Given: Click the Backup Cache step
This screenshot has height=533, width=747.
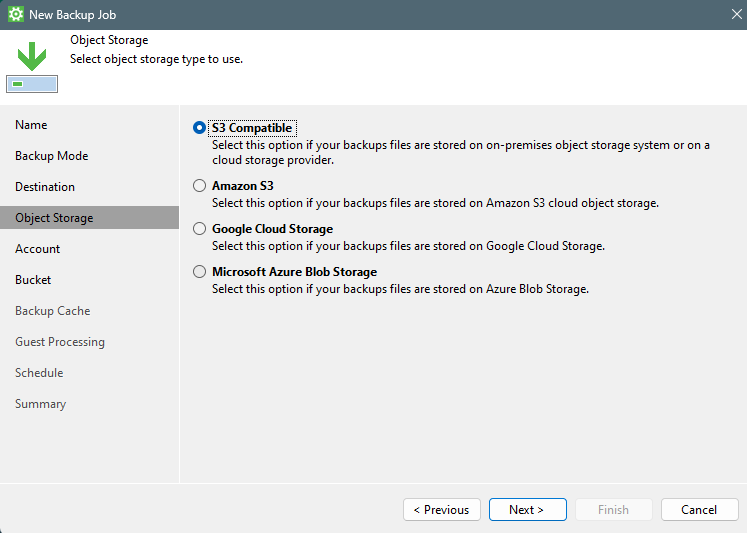Looking at the screenshot, I should coord(52,311).
